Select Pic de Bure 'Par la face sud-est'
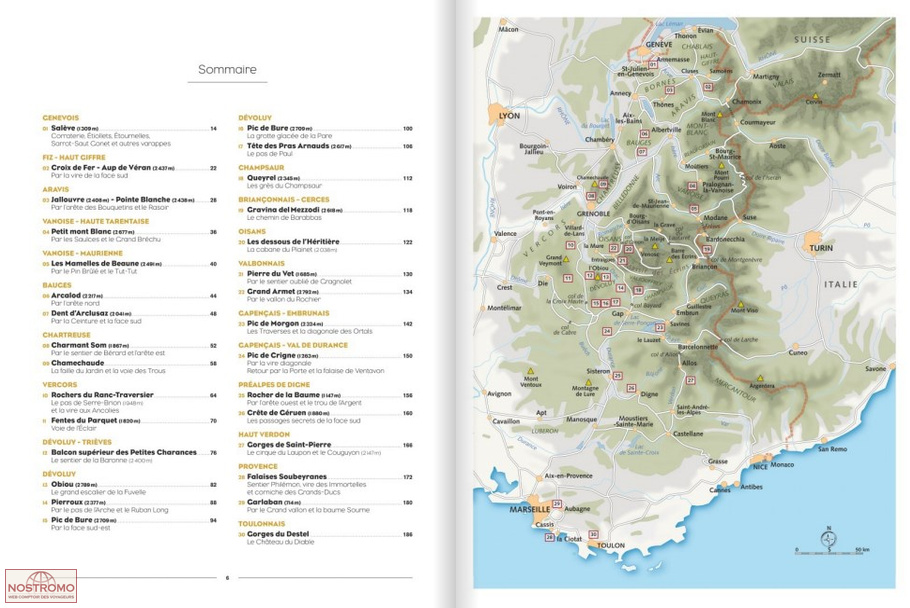The image size is (910, 608). click(129, 524)
